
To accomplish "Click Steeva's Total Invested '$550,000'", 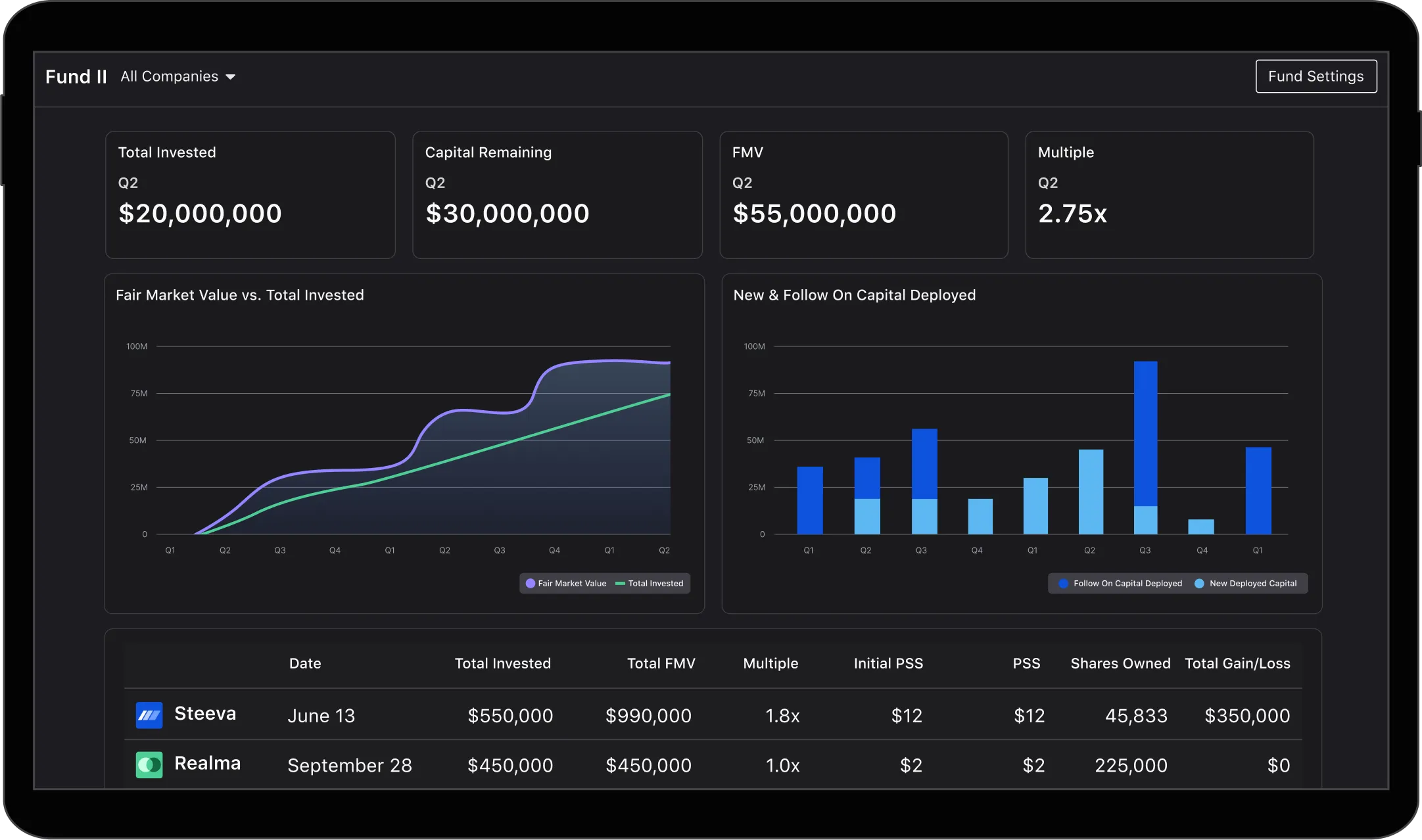I will pyautogui.click(x=510, y=716).
